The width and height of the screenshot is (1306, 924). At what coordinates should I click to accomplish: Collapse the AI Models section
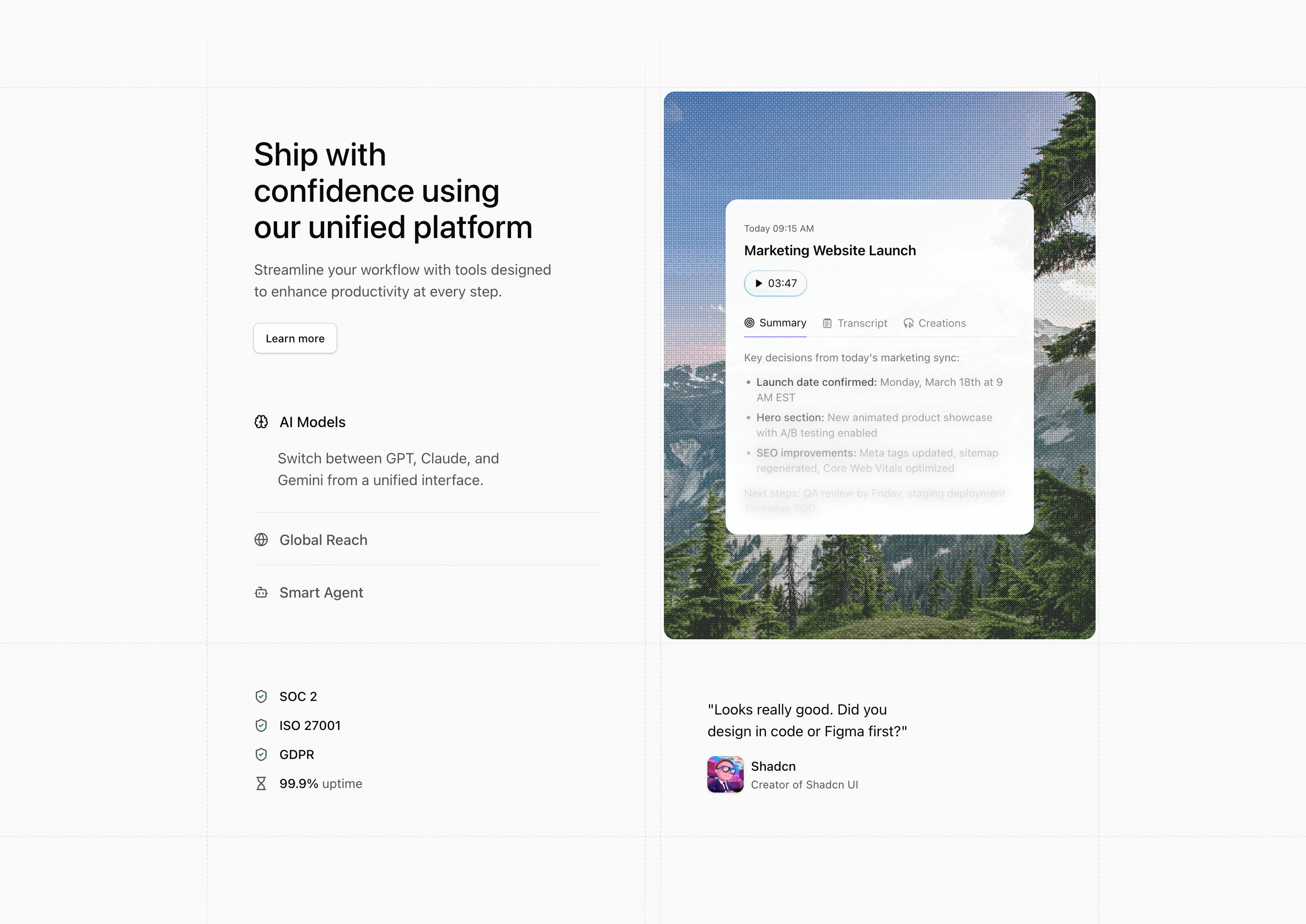click(x=312, y=422)
